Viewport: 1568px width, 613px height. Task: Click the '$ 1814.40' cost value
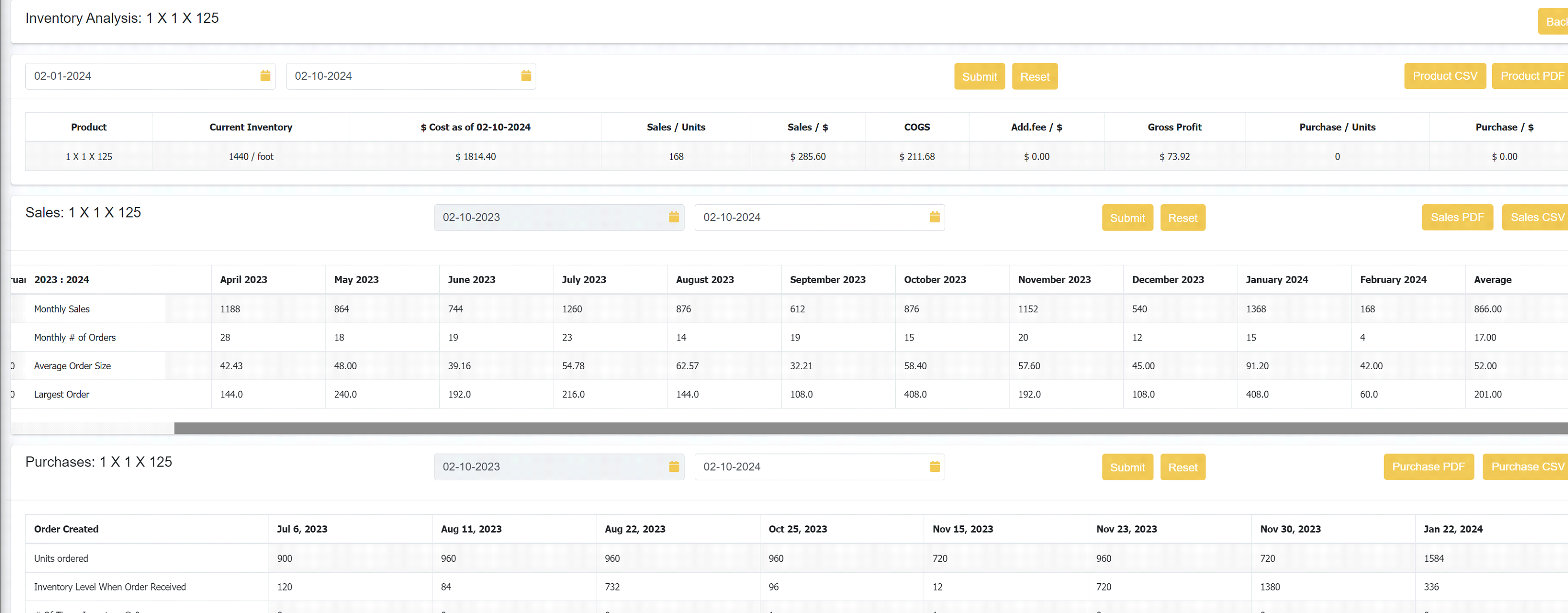[475, 157]
